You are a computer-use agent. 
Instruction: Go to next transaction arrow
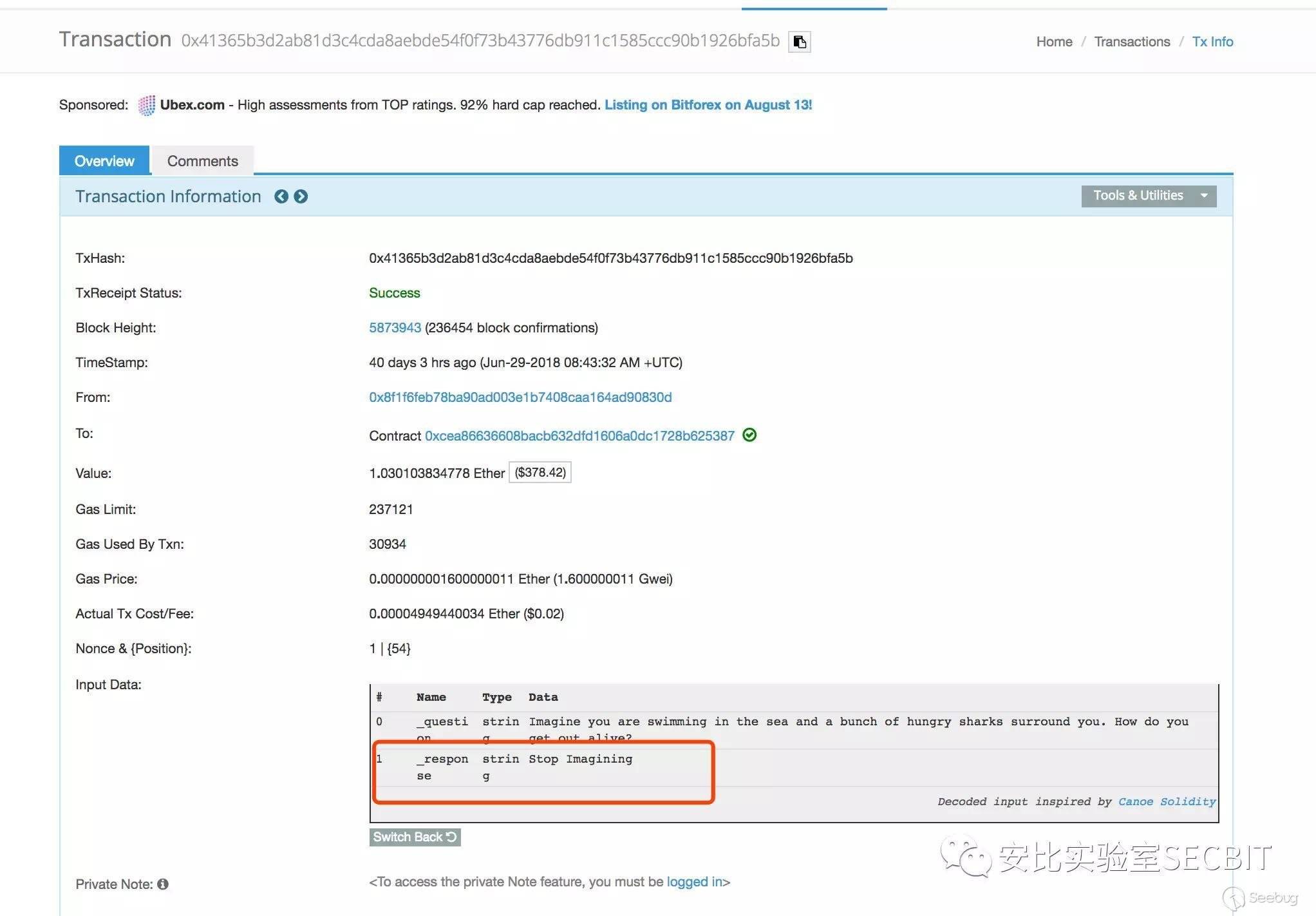(301, 196)
